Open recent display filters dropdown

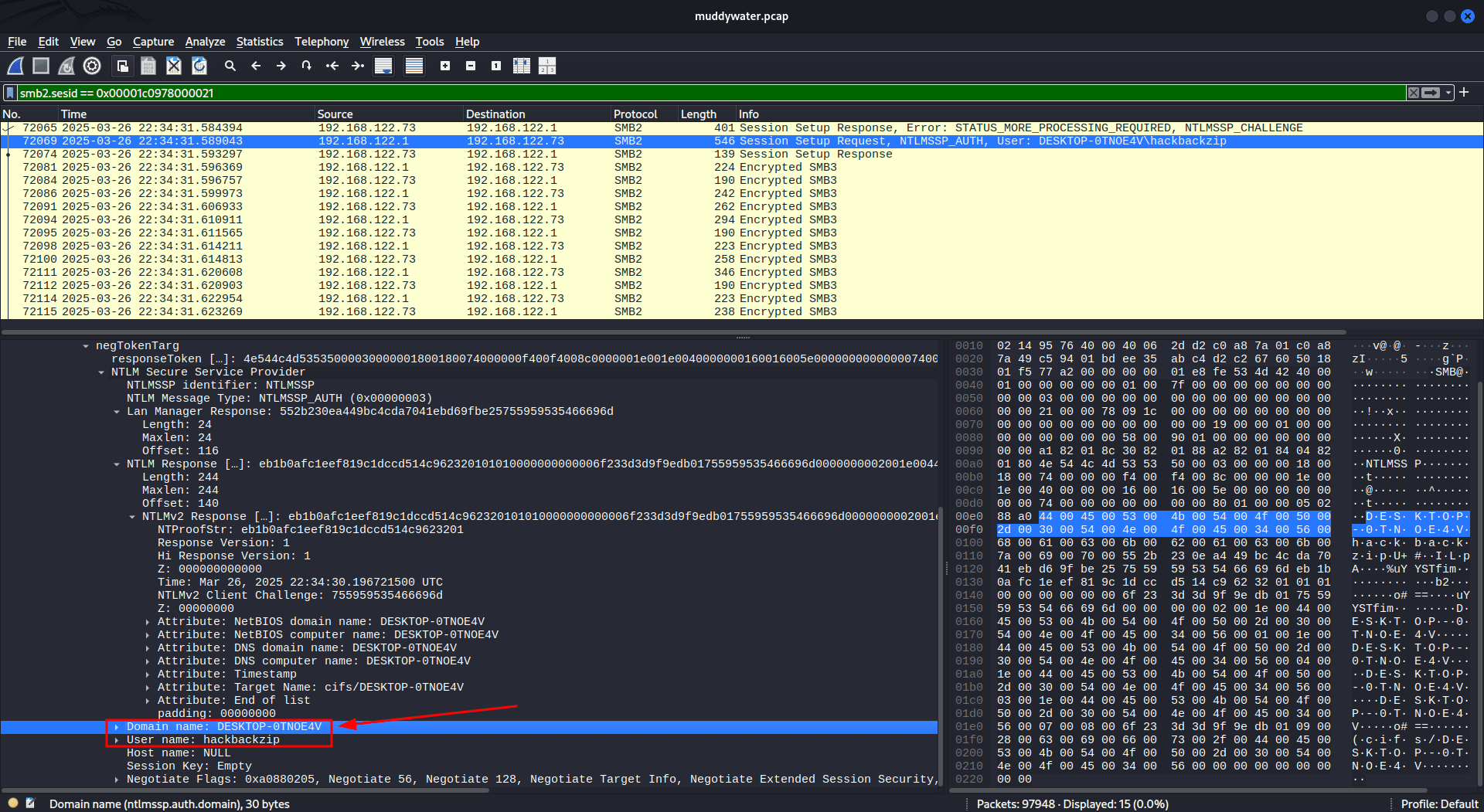(x=1449, y=93)
